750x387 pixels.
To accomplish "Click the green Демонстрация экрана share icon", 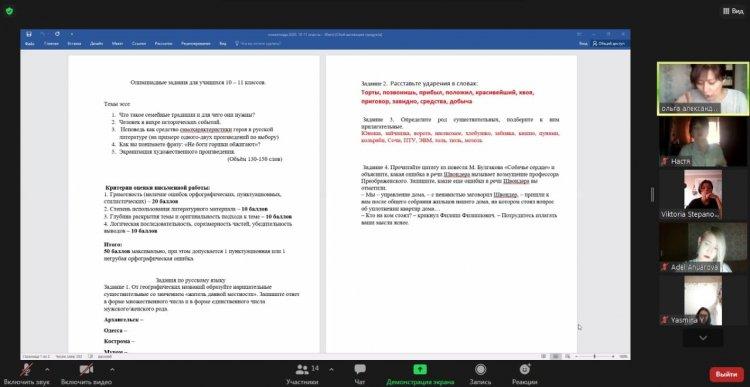I will point(420,369).
